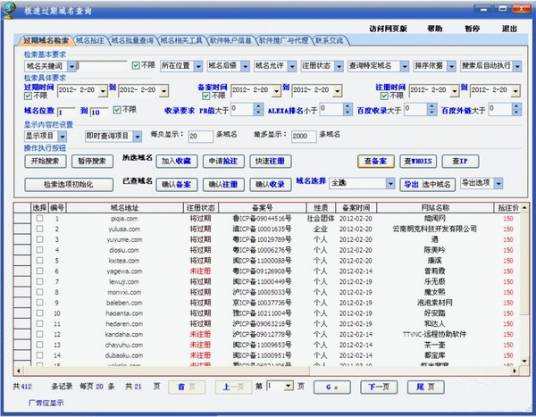
Task: Click 访问网页版 in the top menu
Action: tap(388, 29)
